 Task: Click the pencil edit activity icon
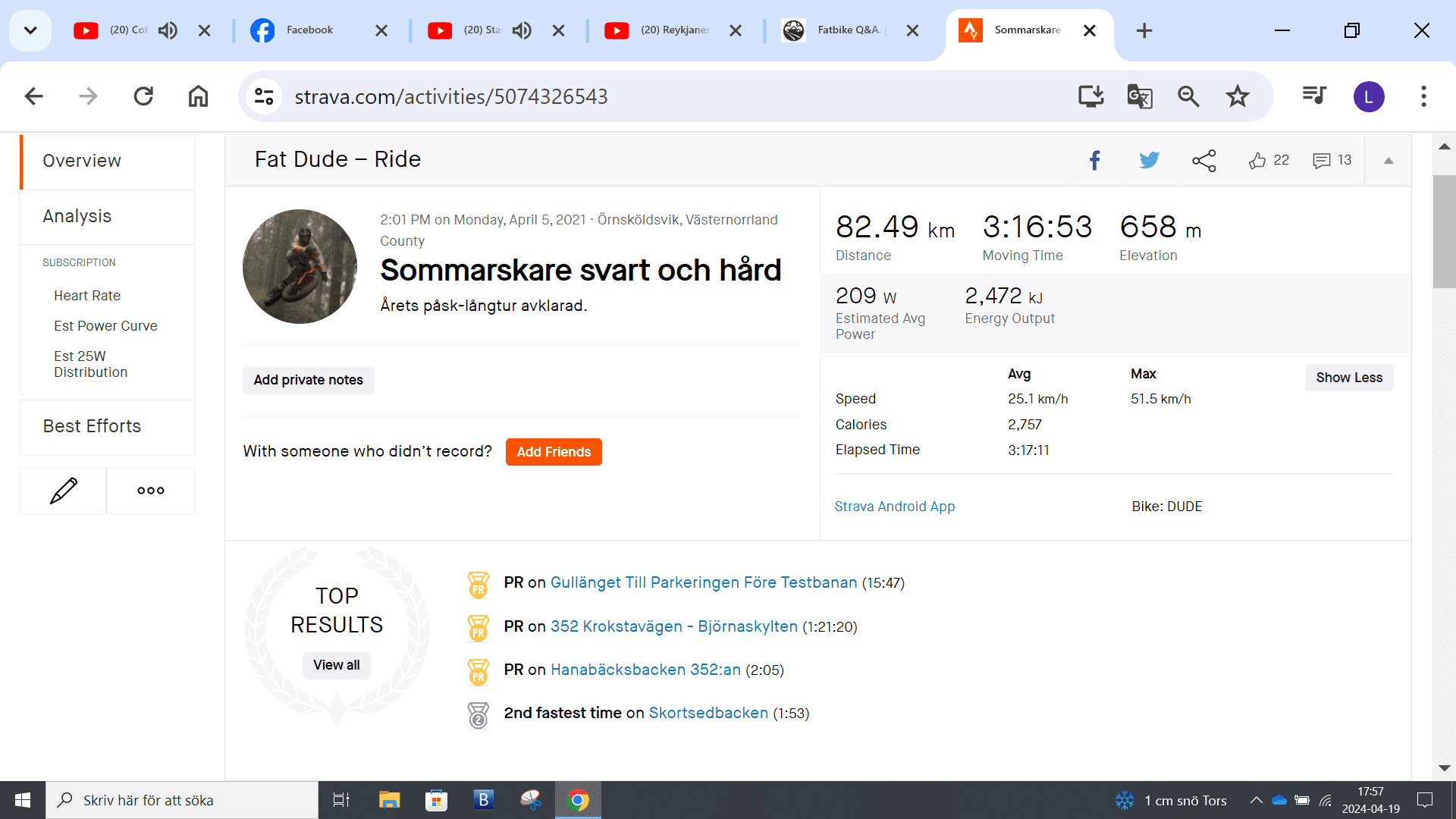[x=63, y=491]
